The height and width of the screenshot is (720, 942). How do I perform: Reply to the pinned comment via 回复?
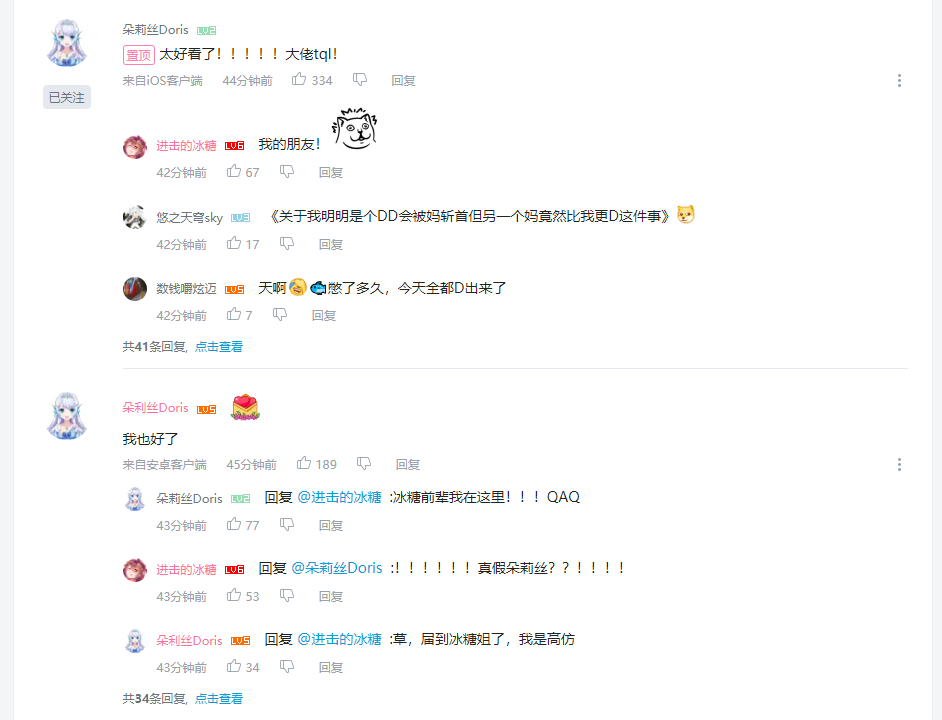(x=403, y=81)
